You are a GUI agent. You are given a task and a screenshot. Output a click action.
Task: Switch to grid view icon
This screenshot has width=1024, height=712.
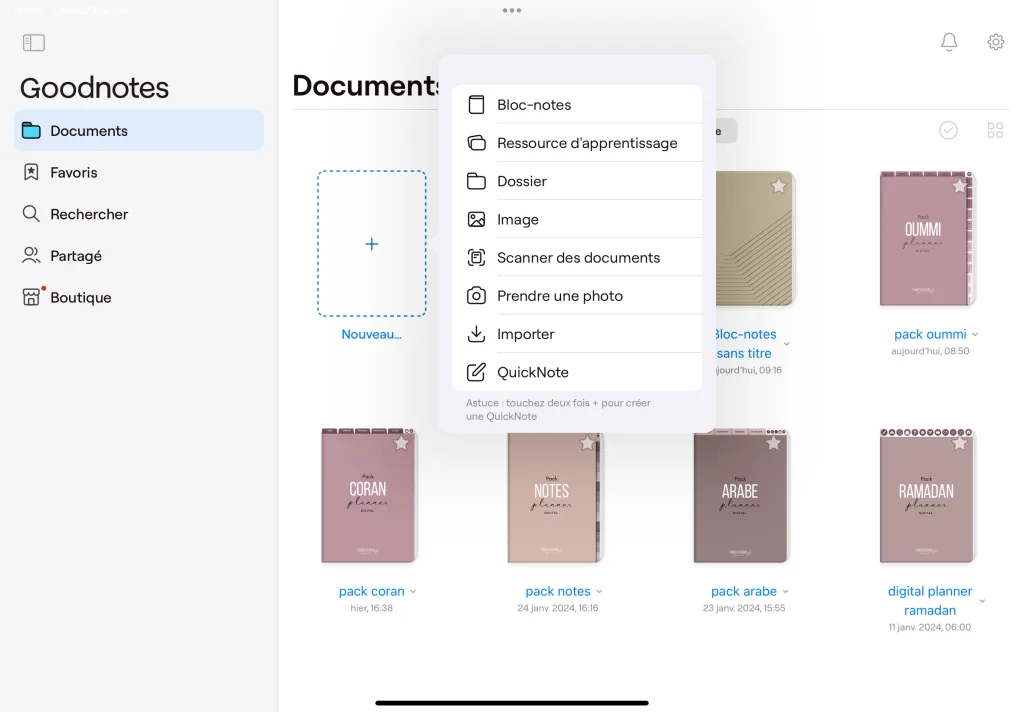pyautogui.click(x=995, y=131)
